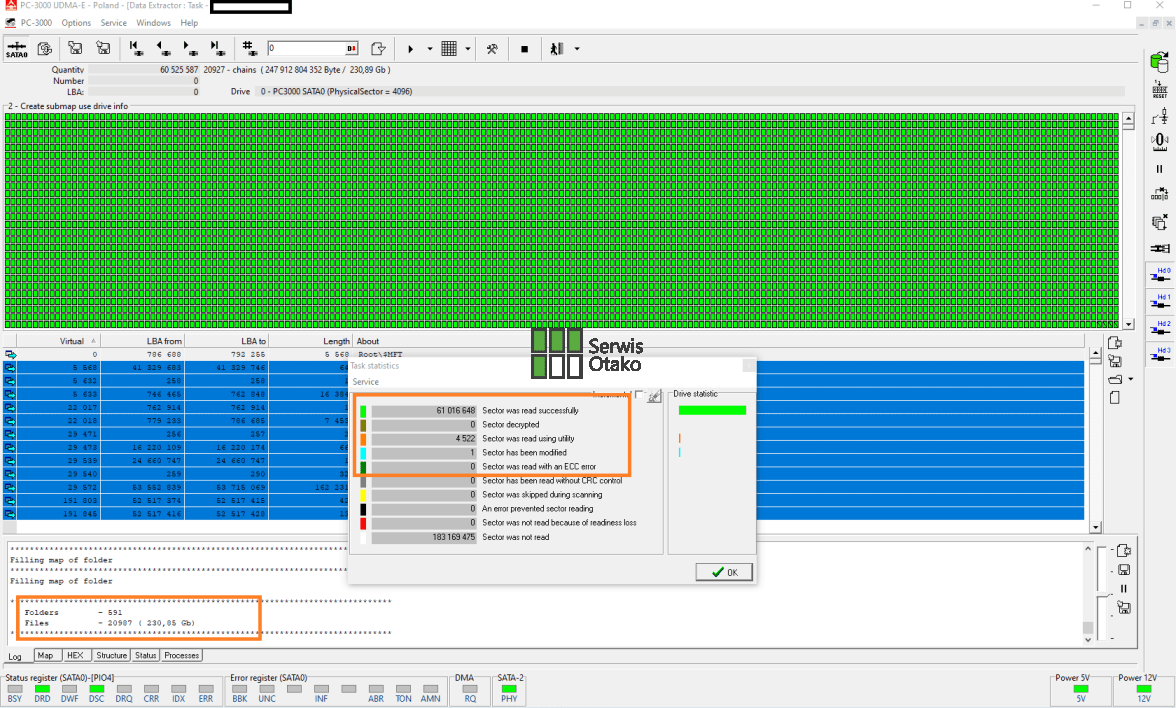Toggle the Incremental checkbox in Task statistics
This screenshot has height=708, width=1176.
pyautogui.click(x=639, y=395)
